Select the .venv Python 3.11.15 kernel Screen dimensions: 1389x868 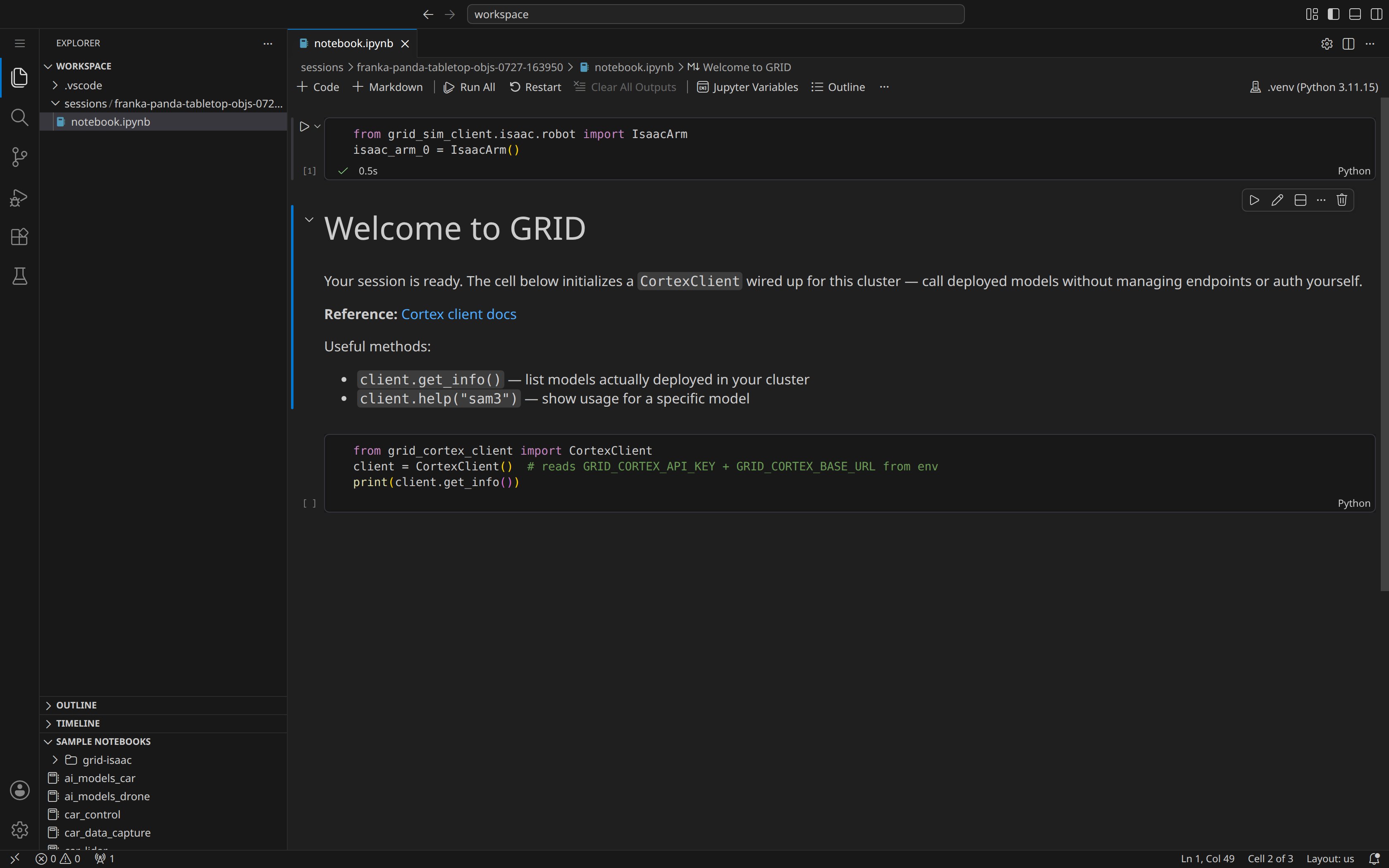click(1314, 87)
